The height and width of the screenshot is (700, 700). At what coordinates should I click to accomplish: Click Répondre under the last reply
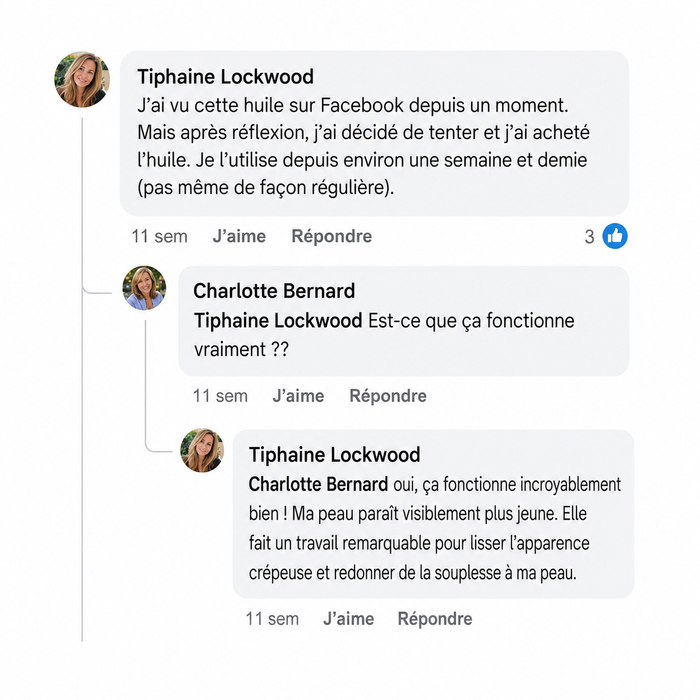coord(435,619)
